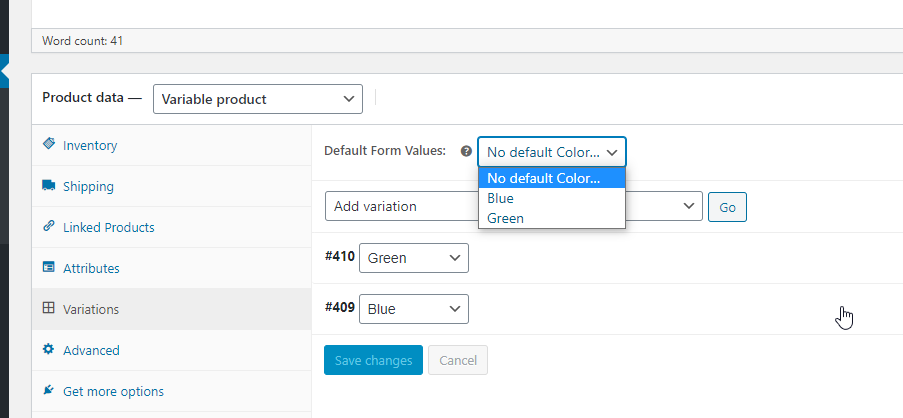Choose Green in the default color list
Screen dimensions: 903x418
coord(505,218)
